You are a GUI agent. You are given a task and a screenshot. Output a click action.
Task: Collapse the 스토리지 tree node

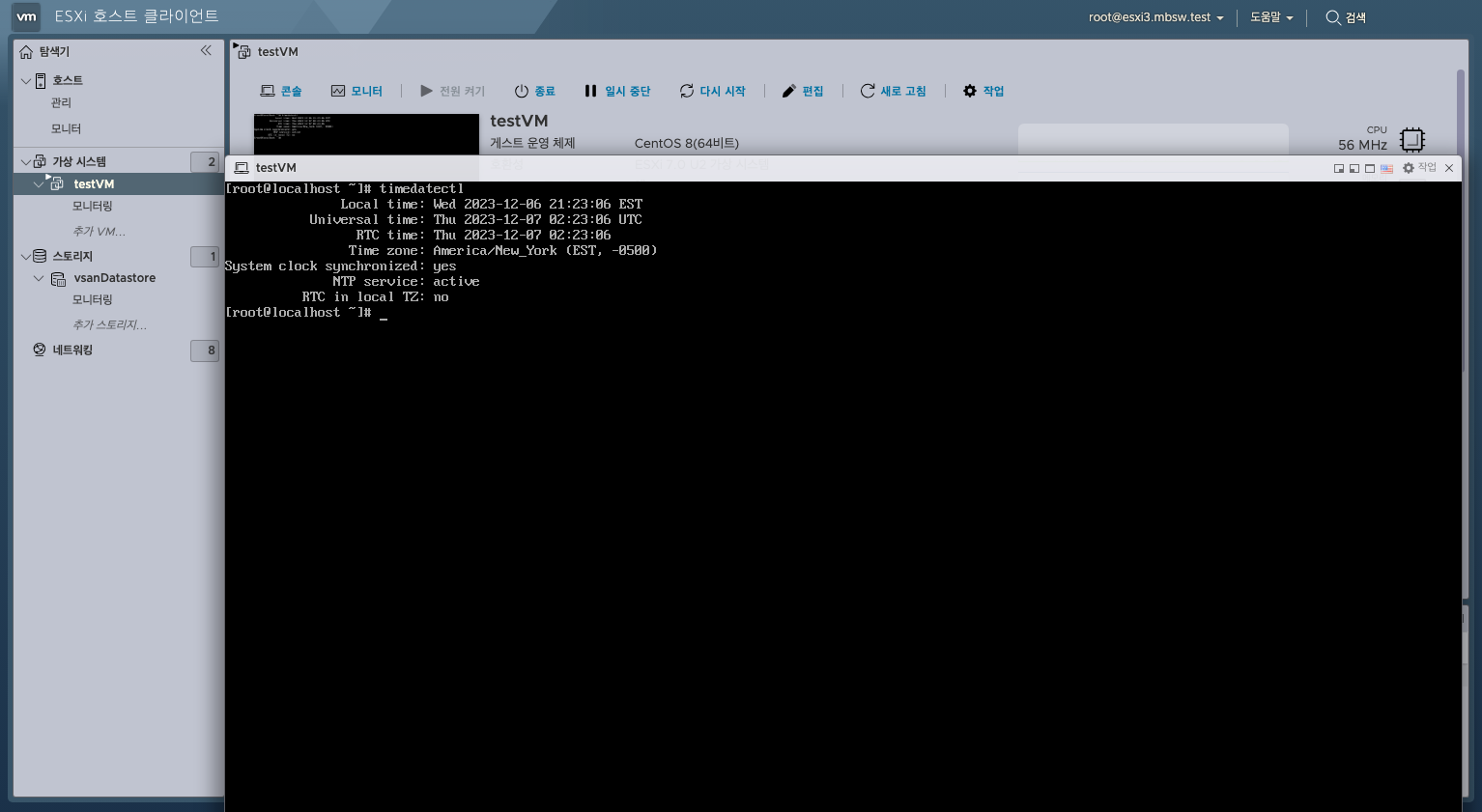26,256
